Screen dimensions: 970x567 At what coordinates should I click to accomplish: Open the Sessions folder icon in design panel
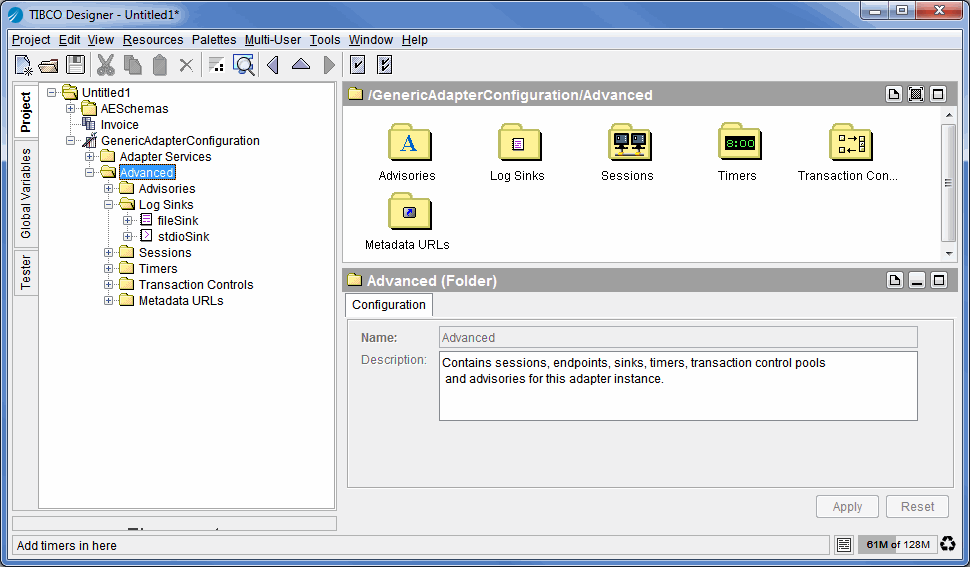pos(628,143)
